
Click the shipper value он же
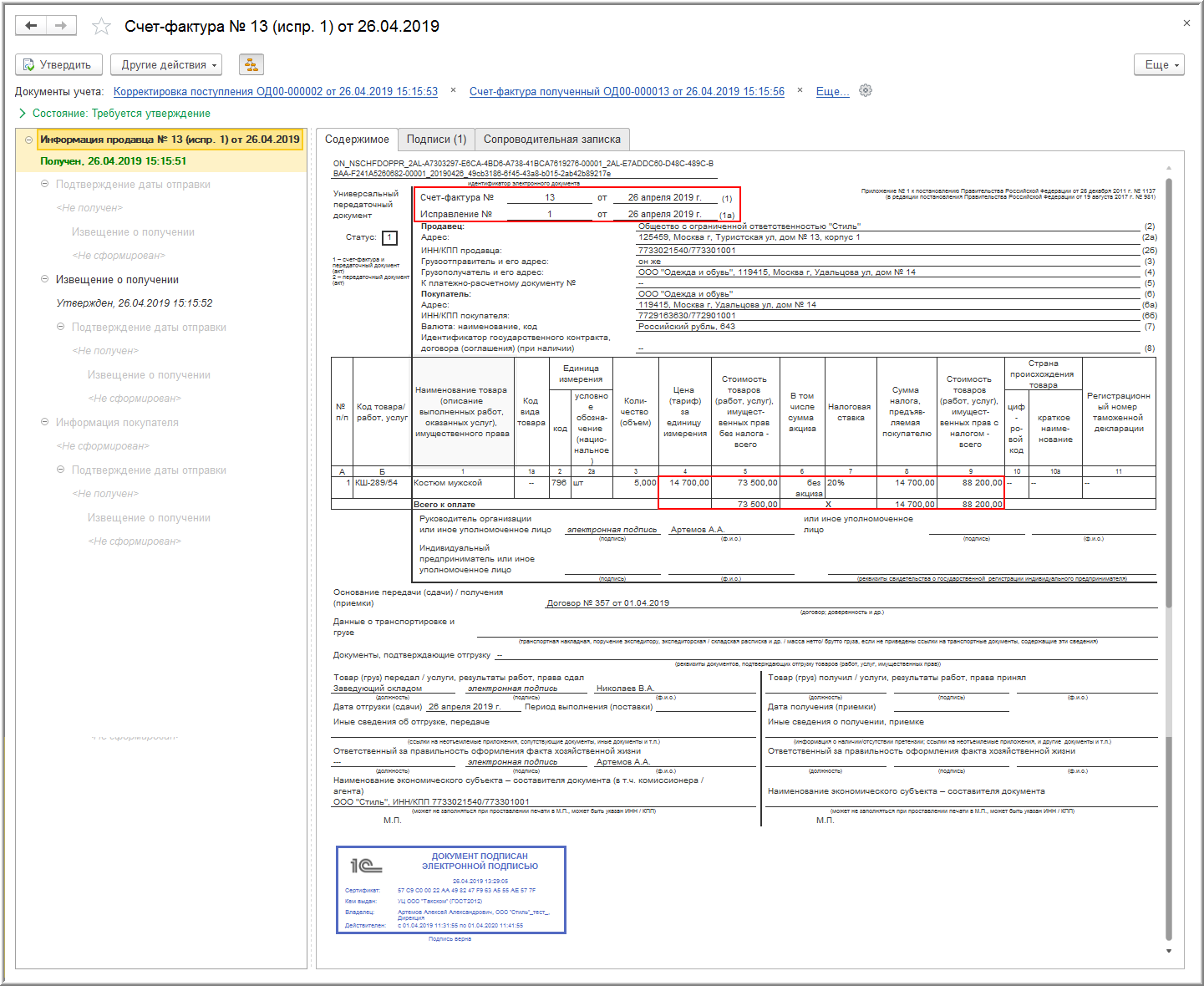(649, 262)
